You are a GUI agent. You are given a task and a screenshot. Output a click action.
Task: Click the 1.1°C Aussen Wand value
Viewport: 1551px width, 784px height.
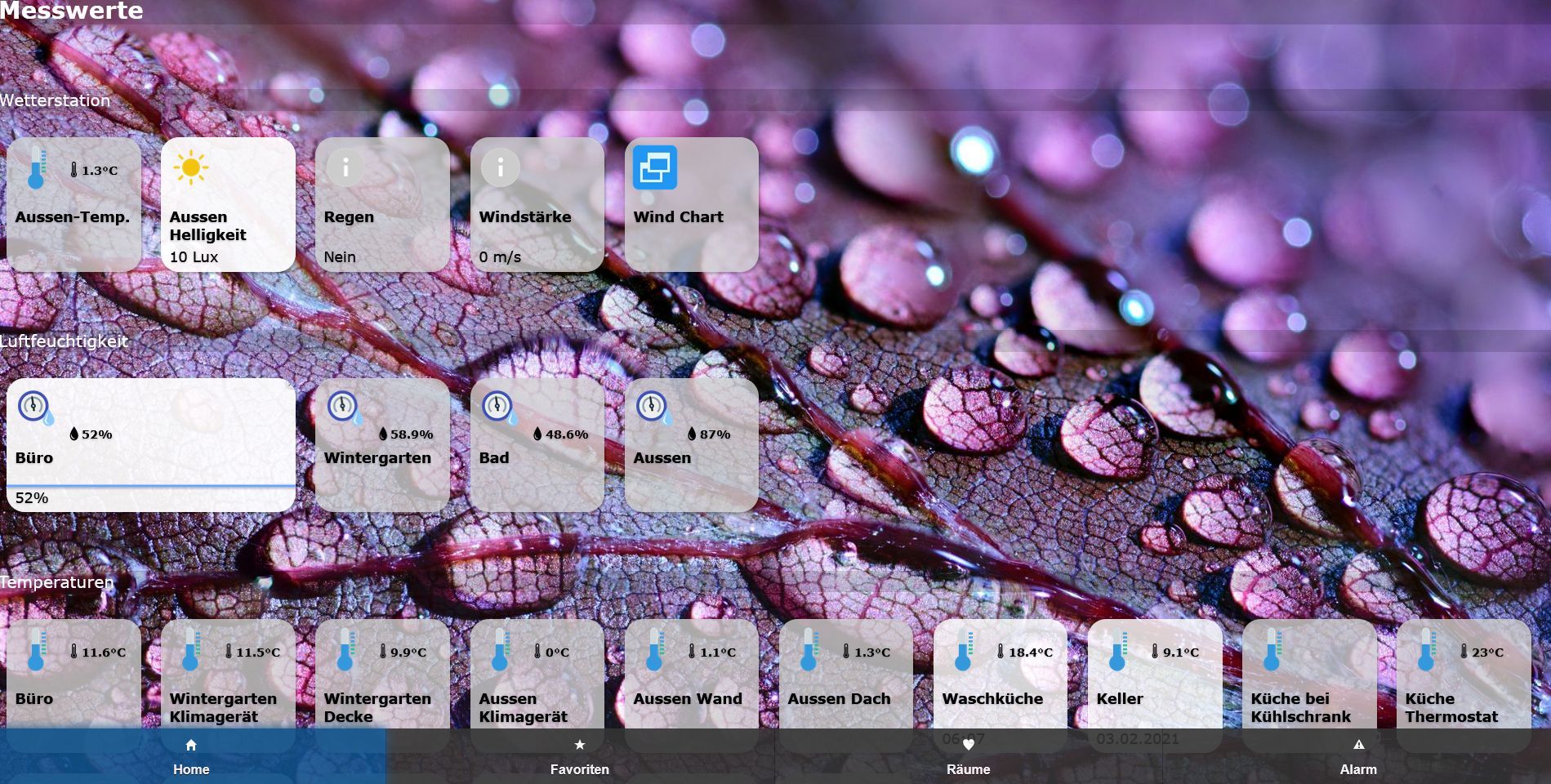tap(718, 653)
